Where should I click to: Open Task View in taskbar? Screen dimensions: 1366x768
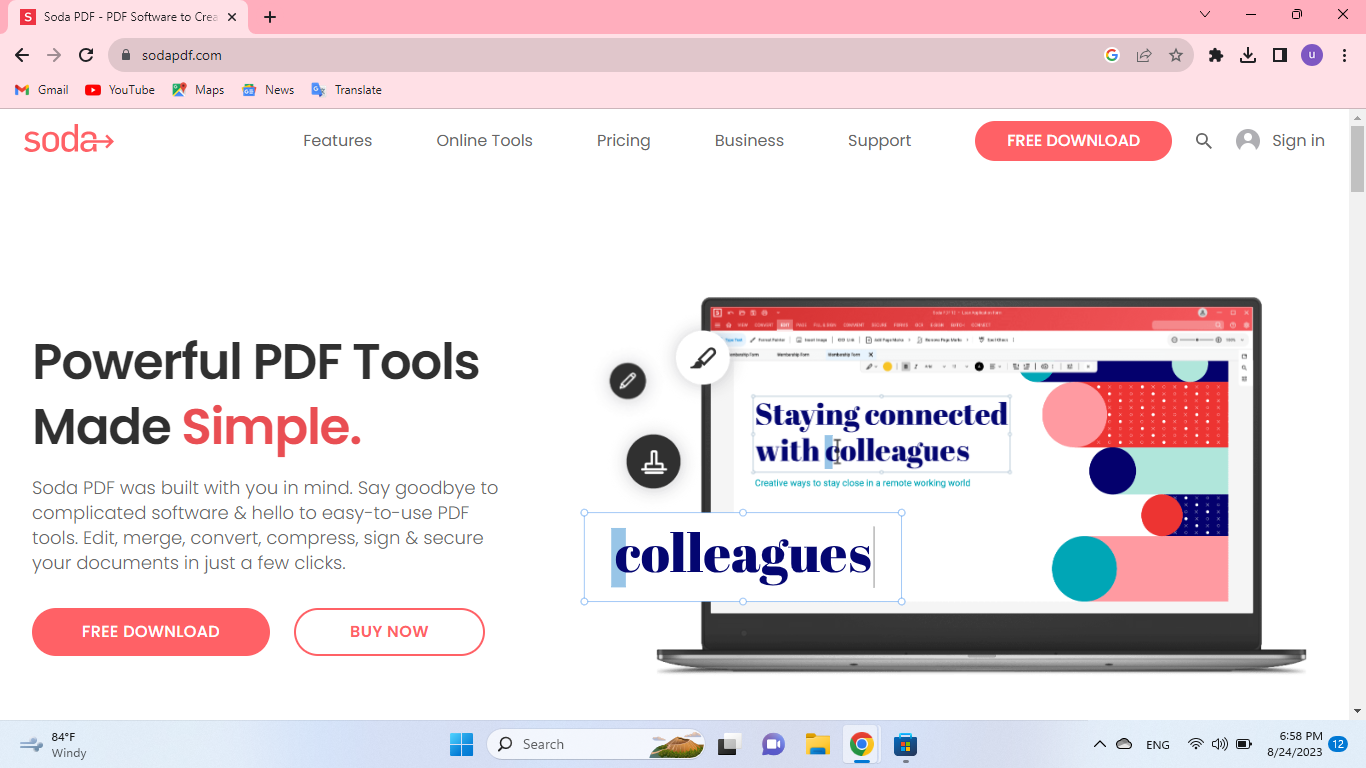(729, 744)
